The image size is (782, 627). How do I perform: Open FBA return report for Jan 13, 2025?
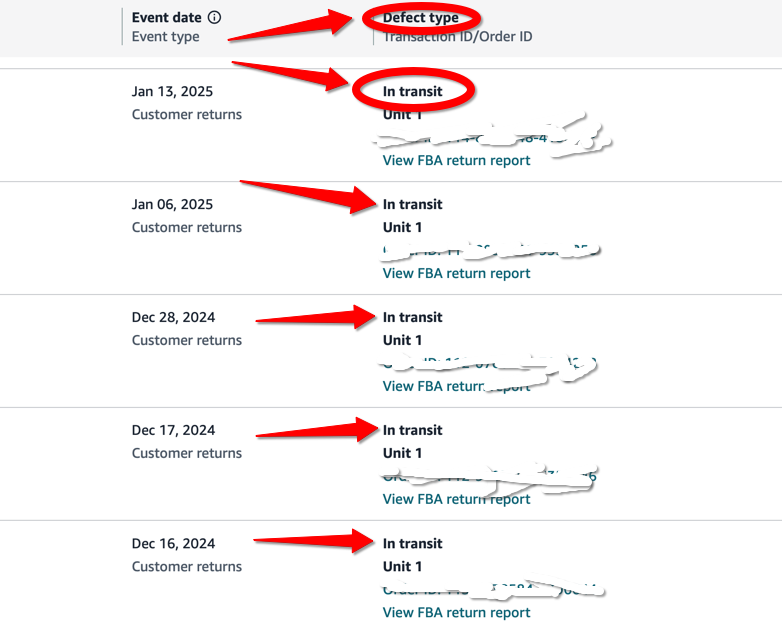pyautogui.click(x=456, y=161)
